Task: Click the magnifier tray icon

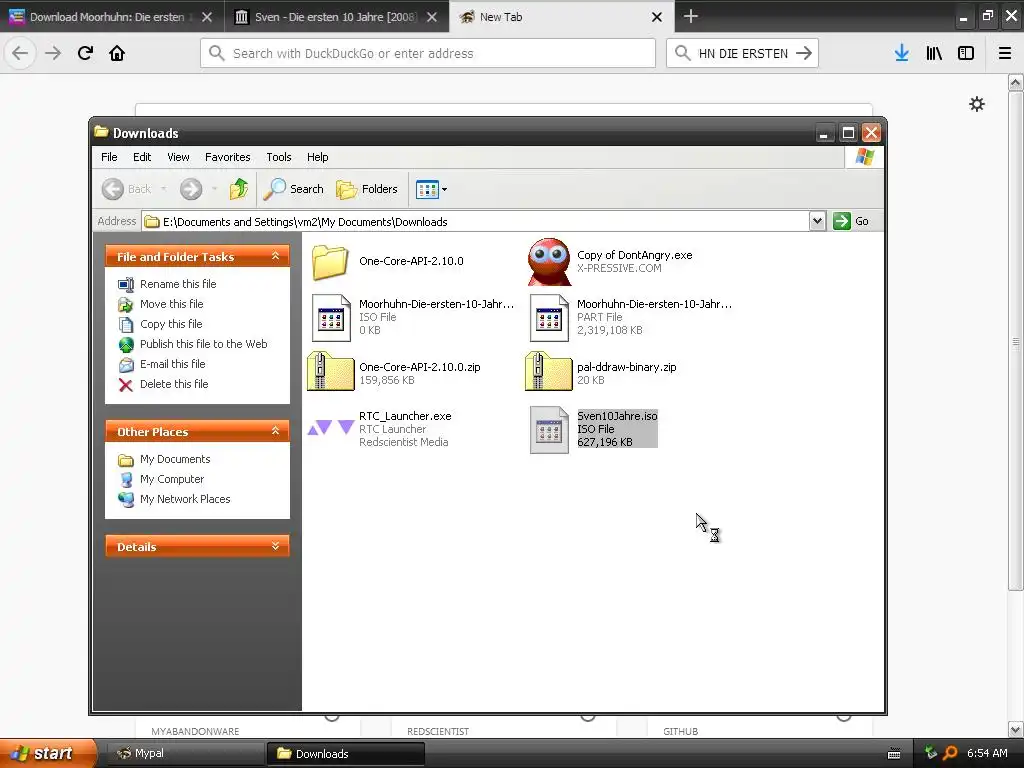Action: pyautogui.click(x=950, y=753)
